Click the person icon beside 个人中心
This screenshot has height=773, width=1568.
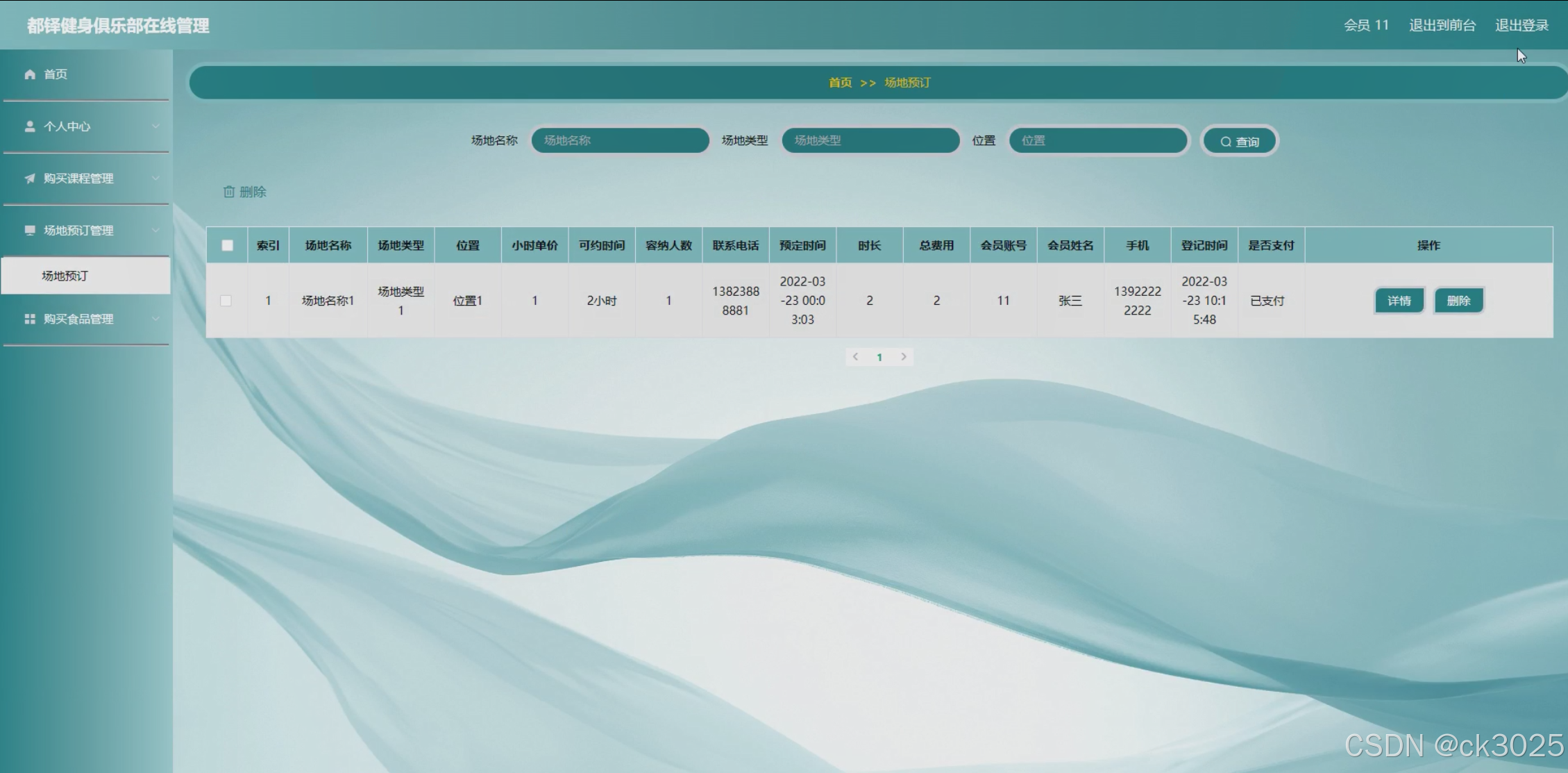tap(30, 126)
